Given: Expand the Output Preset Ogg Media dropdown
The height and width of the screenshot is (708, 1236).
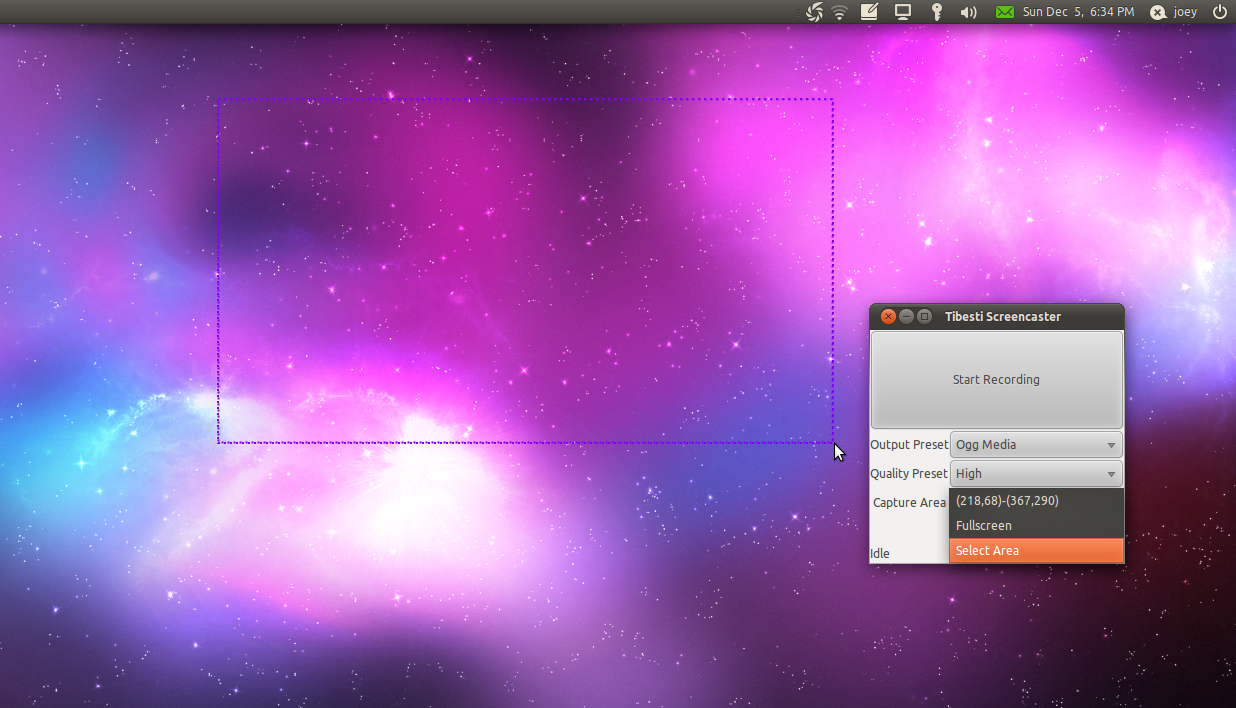Looking at the screenshot, I should coord(1036,445).
